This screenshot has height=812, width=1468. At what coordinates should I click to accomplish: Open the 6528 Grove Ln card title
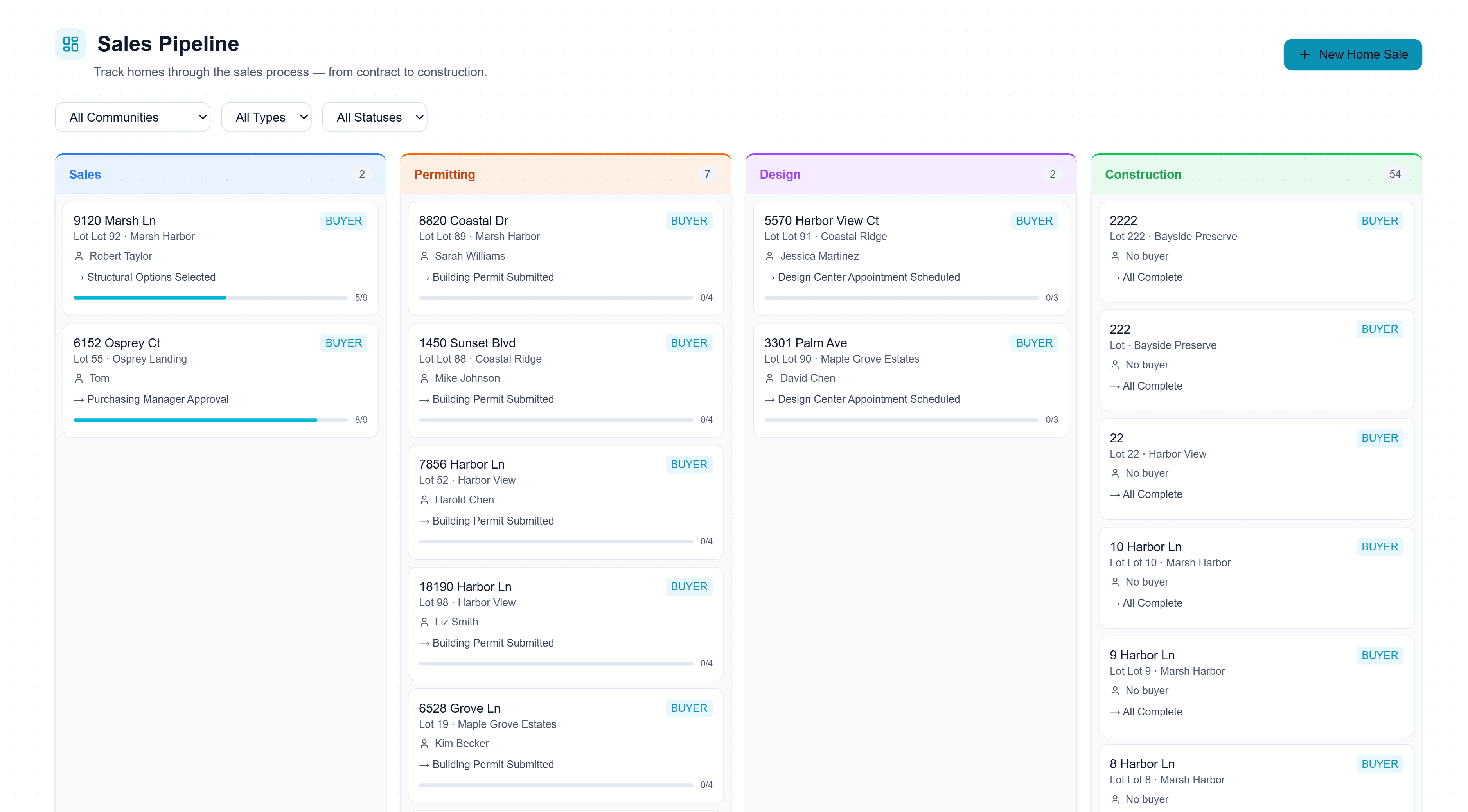pos(459,708)
